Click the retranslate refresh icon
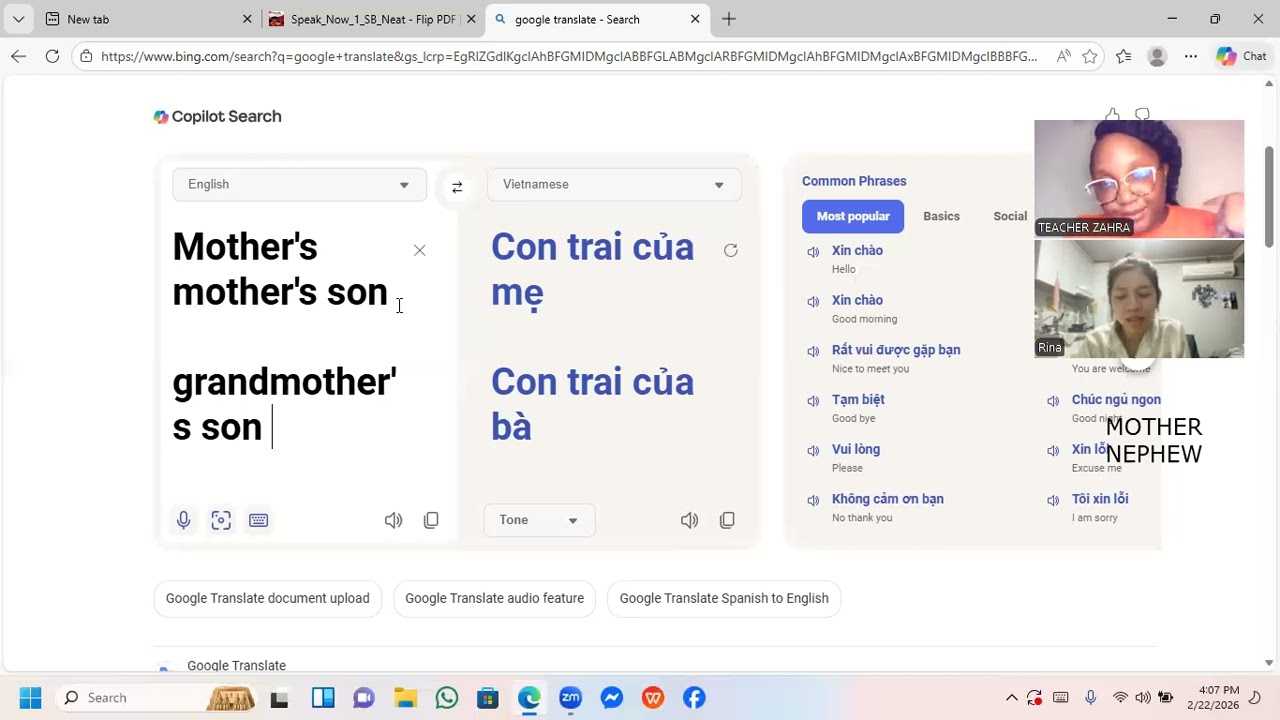This screenshot has height=720, width=1280. pos(731,250)
